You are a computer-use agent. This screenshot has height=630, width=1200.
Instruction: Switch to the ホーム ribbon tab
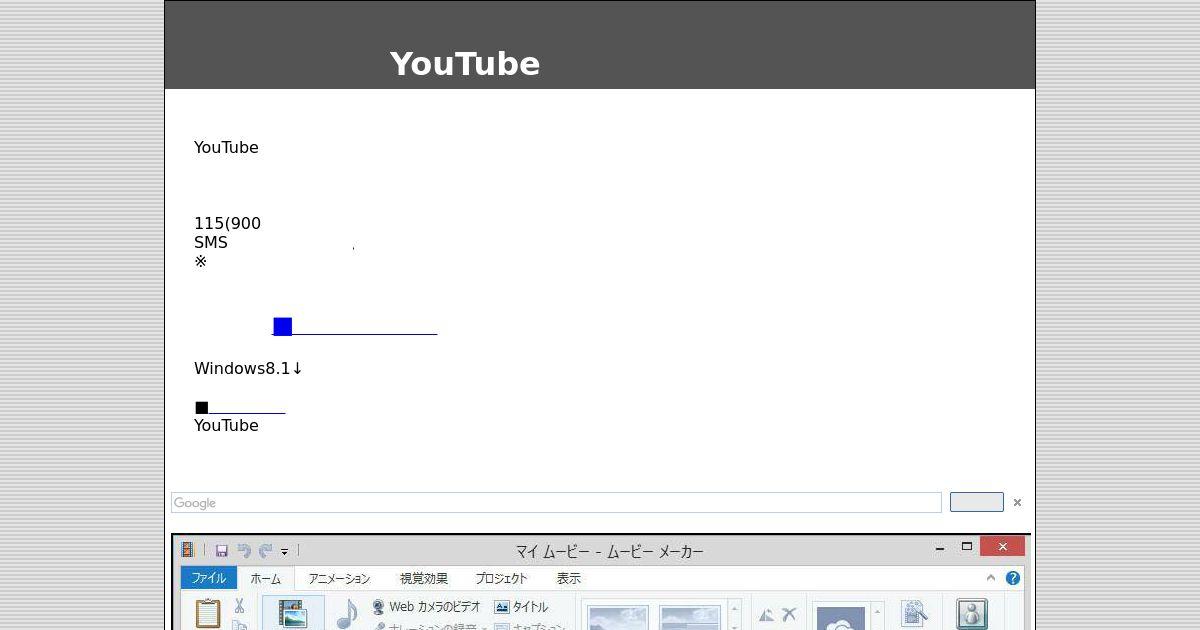(266, 578)
